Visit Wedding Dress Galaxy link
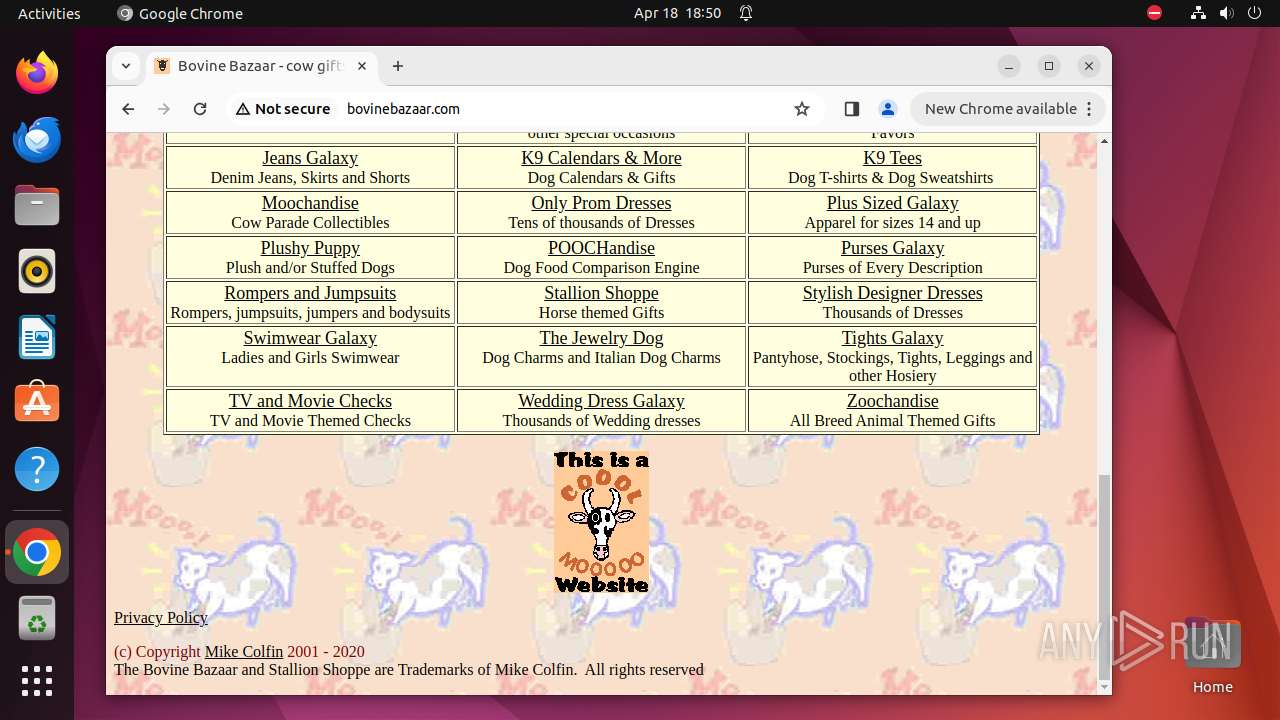 coord(601,401)
